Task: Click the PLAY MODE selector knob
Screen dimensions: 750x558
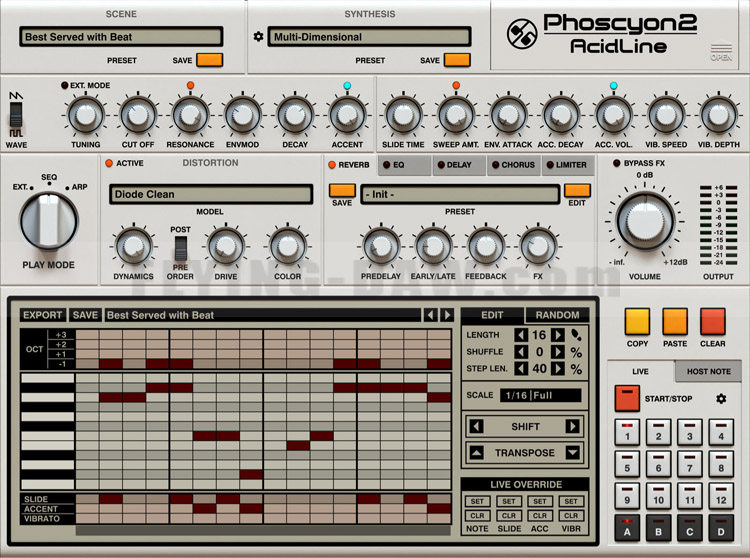Action: 48,221
